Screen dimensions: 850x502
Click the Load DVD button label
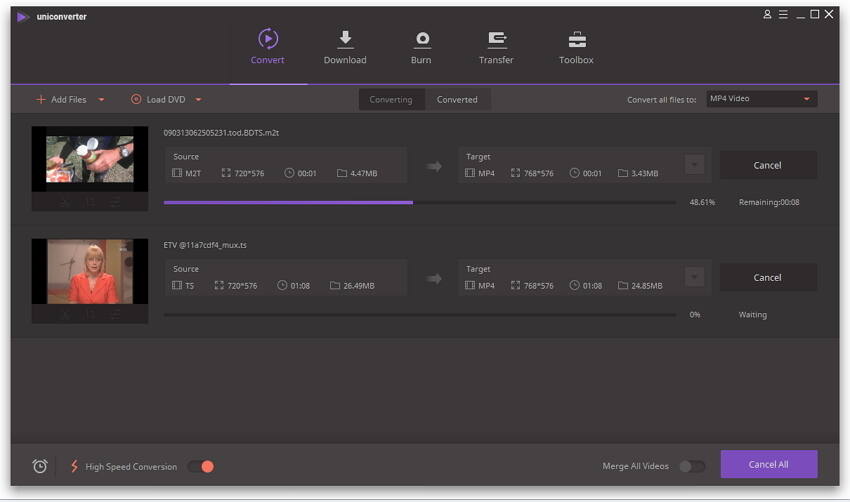[x=166, y=100]
